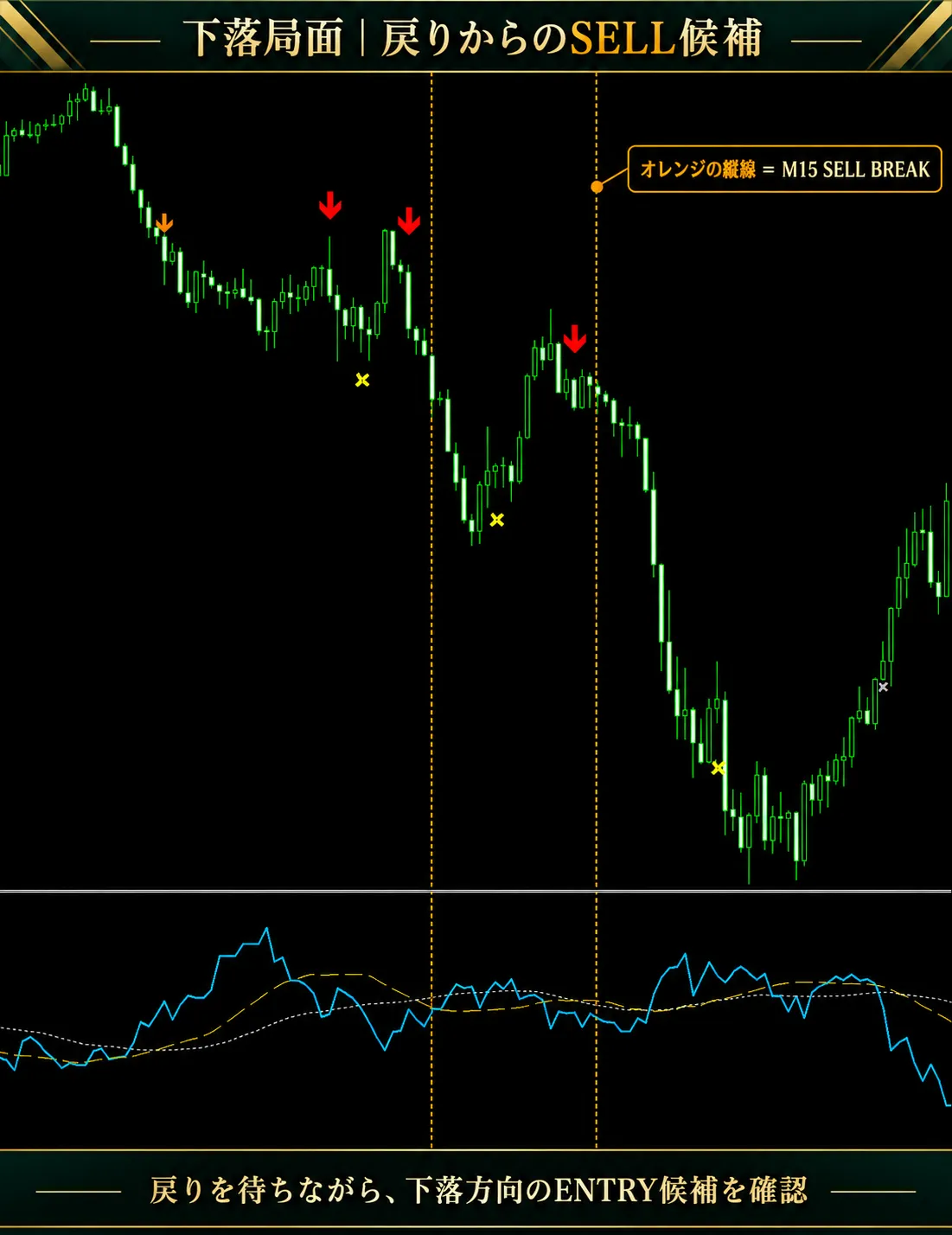Click the yellow dashed moving average in the indicator panel
952x1235 pixels.
pyautogui.click(x=337, y=975)
